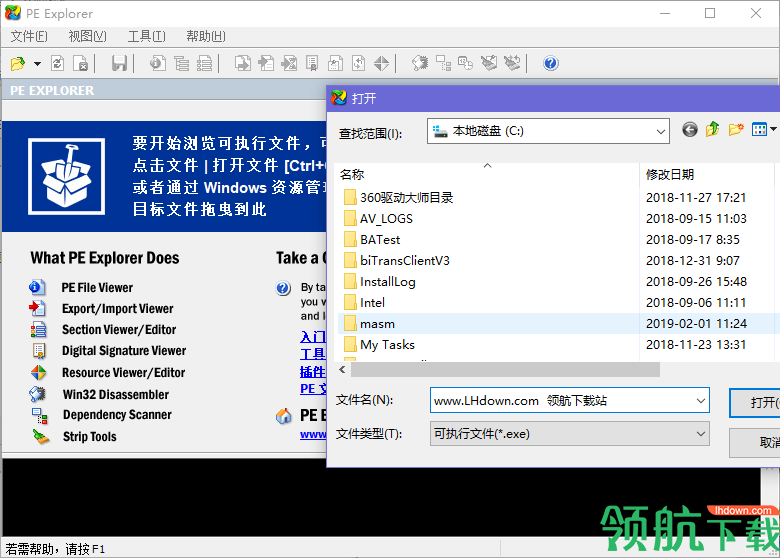Click Strip Debug Information broom toolbar icon

pos(512,63)
